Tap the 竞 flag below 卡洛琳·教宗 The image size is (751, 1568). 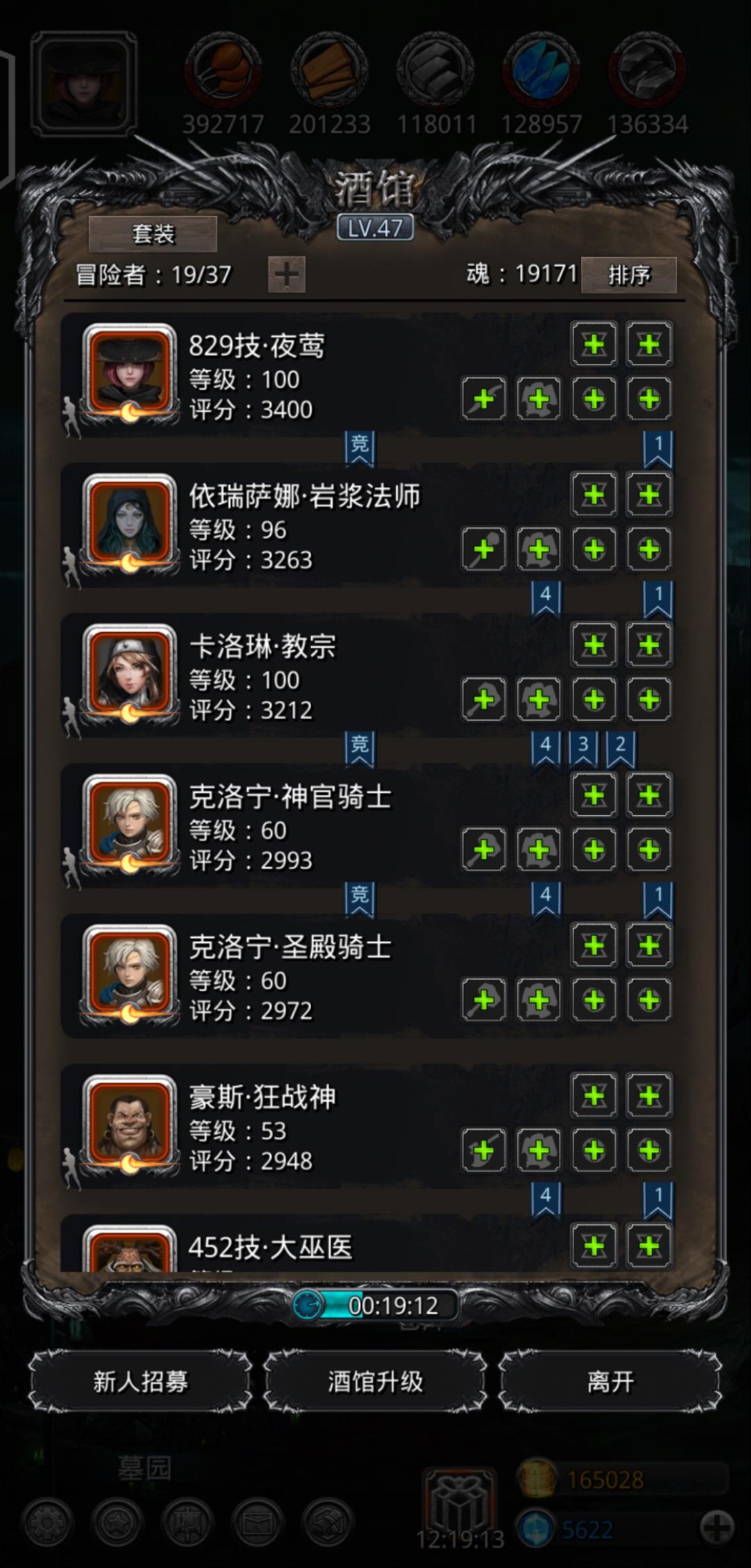[360, 748]
